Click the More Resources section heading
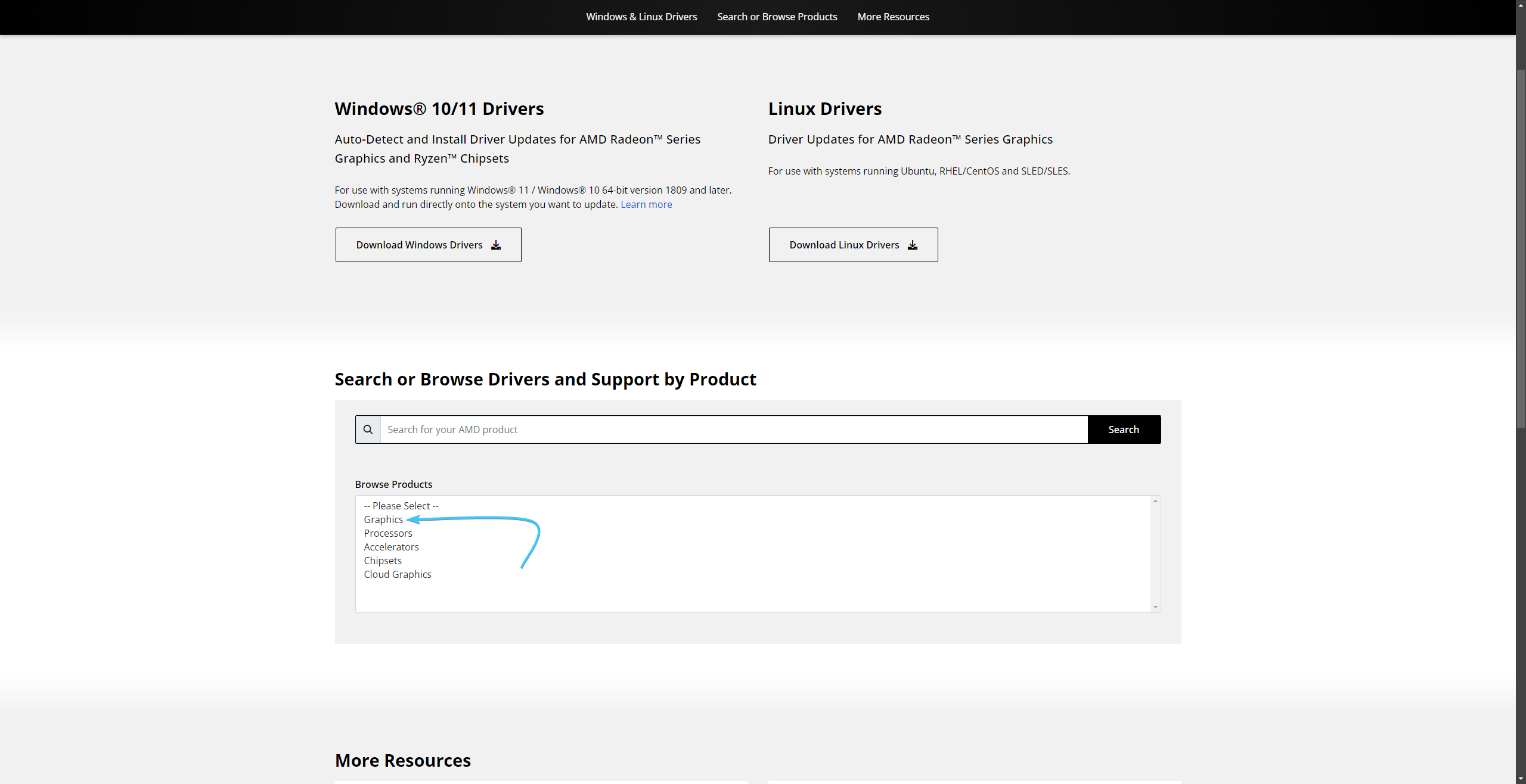The width and height of the screenshot is (1526, 784). point(403,761)
